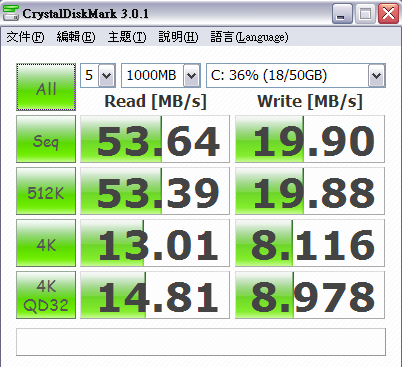Start the Seq sequential test
The width and height of the screenshot is (402, 367).
point(46,139)
